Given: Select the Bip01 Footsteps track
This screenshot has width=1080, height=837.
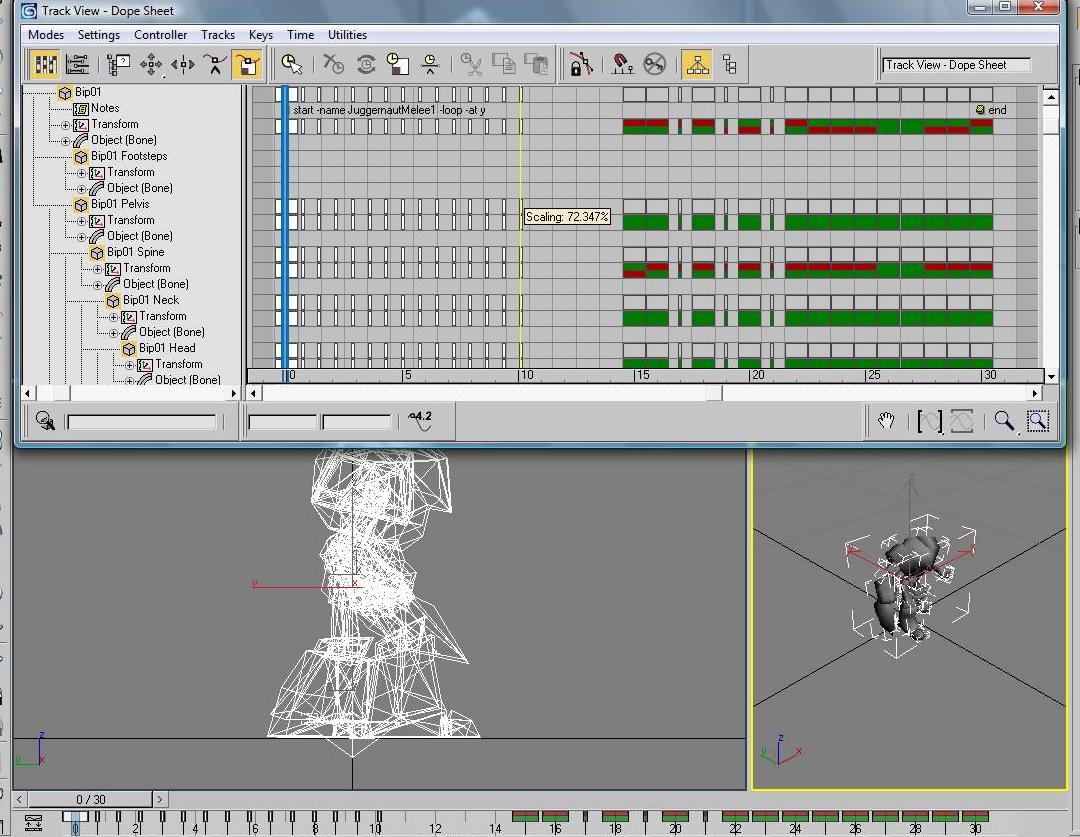Looking at the screenshot, I should 129,156.
